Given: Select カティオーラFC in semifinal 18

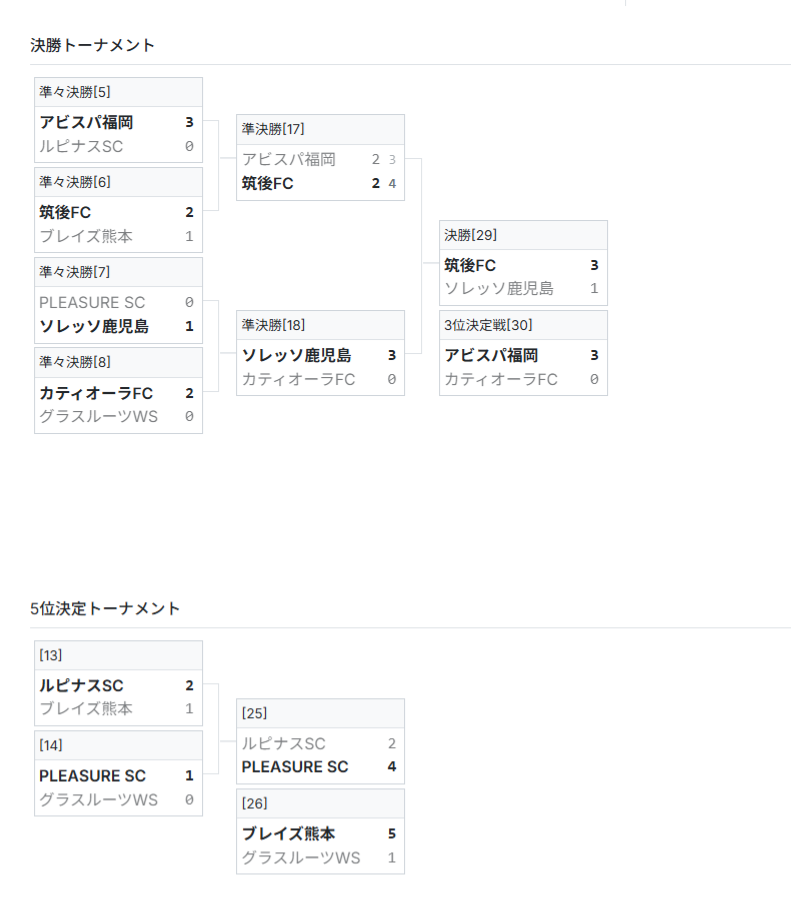Looking at the screenshot, I should pyautogui.click(x=299, y=379).
